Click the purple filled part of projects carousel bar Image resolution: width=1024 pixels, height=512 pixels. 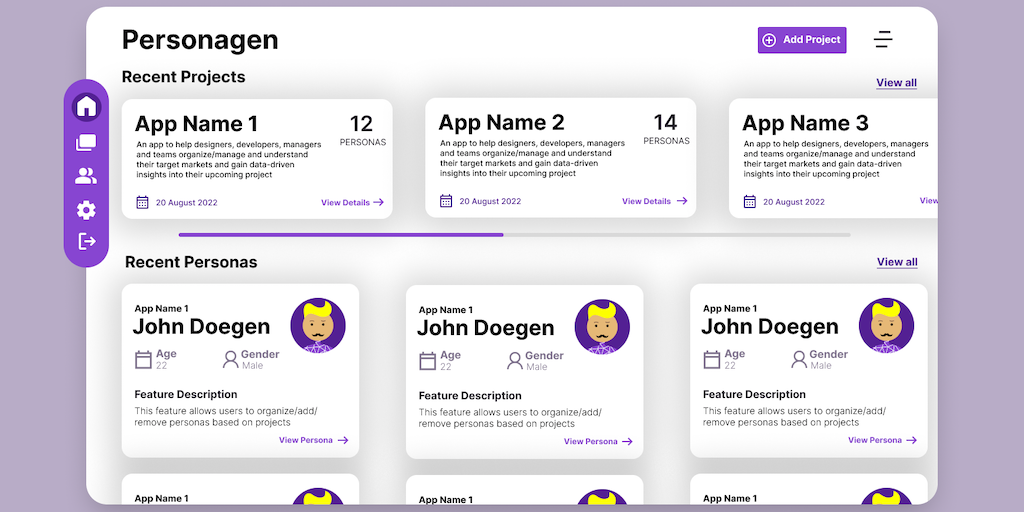point(341,234)
